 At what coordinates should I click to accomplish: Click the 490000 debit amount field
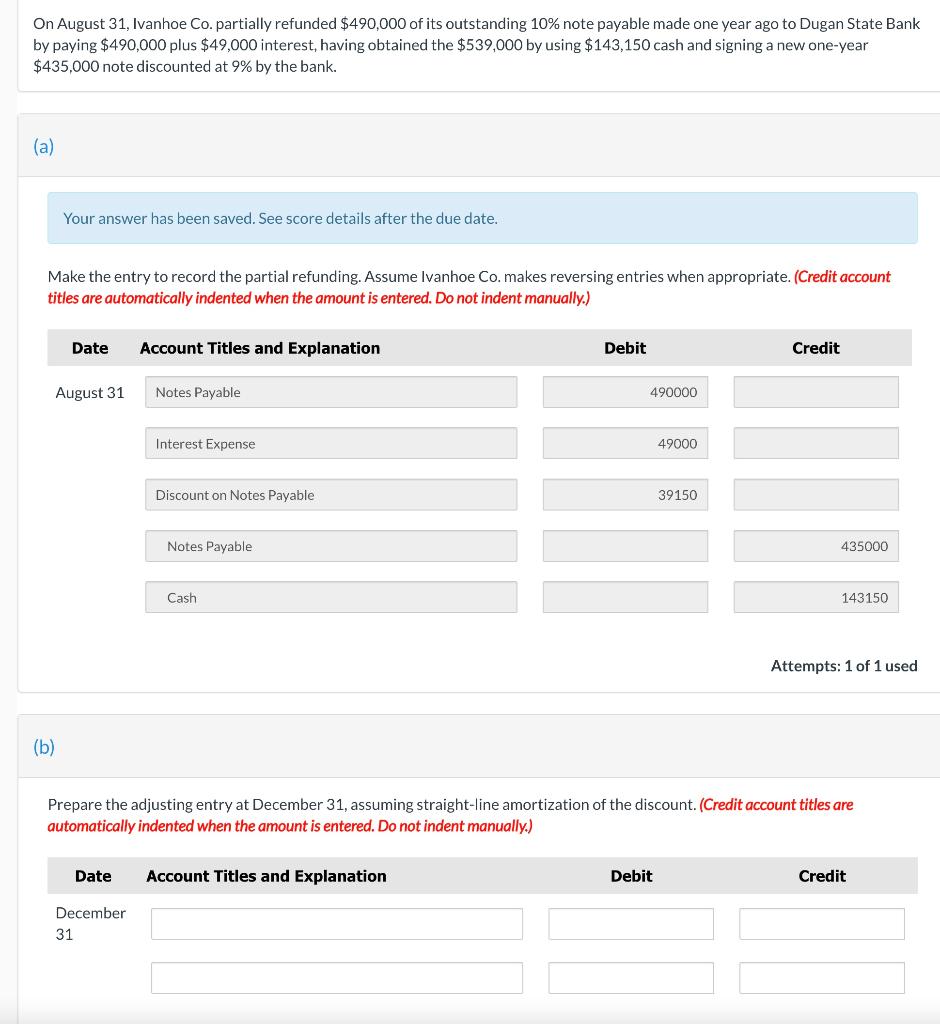point(624,392)
